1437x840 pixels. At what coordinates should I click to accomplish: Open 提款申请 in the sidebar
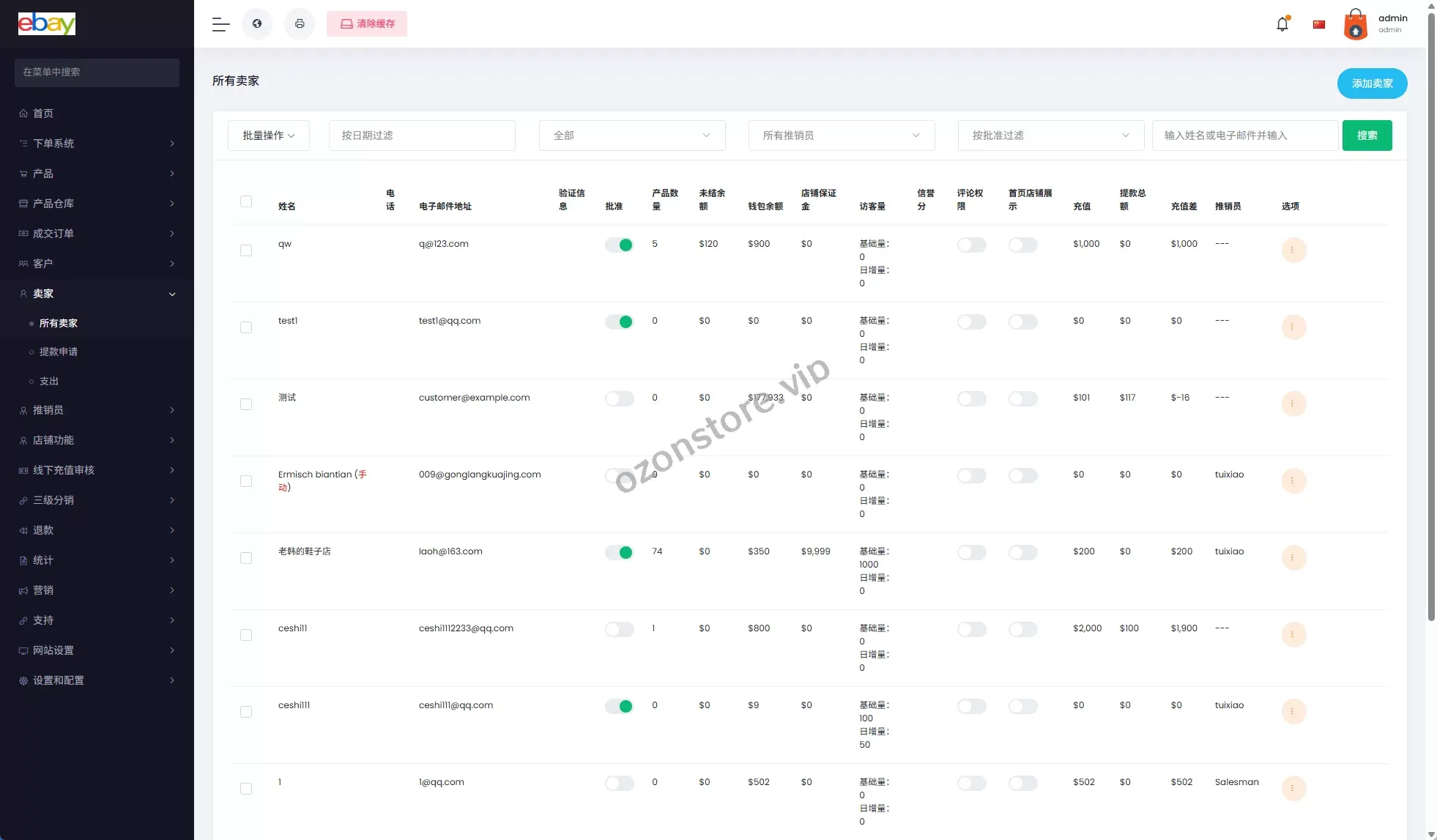(59, 352)
